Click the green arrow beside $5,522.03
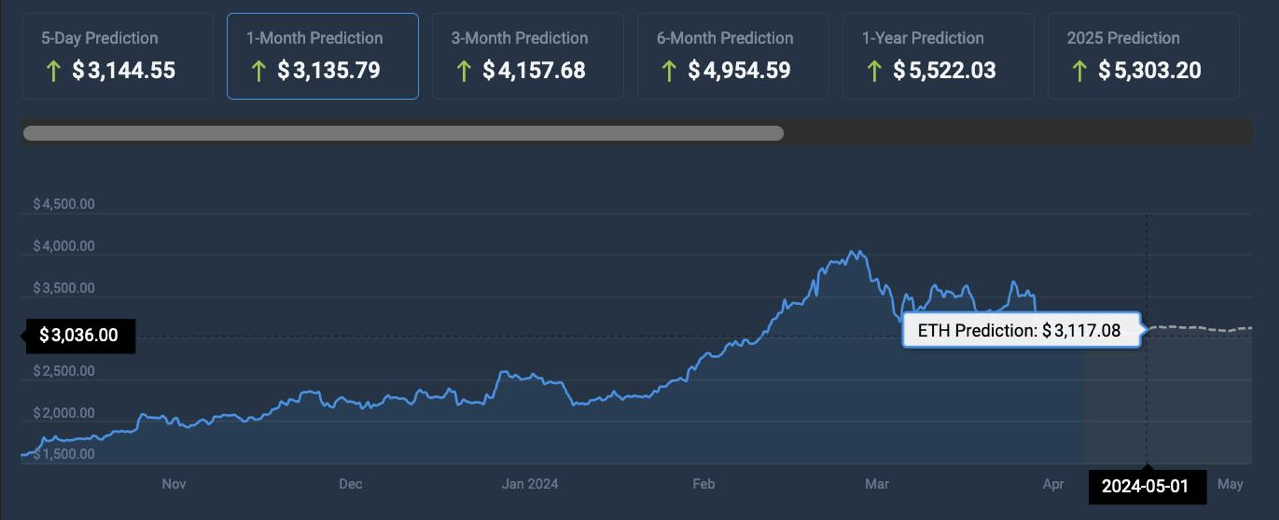This screenshot has width=1279, height=520. click(x=874, y=71)
